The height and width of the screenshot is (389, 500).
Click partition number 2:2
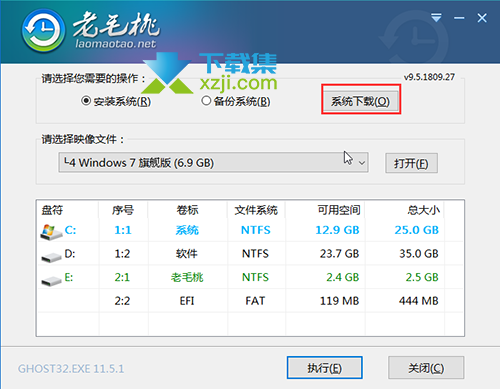[122, 301]
